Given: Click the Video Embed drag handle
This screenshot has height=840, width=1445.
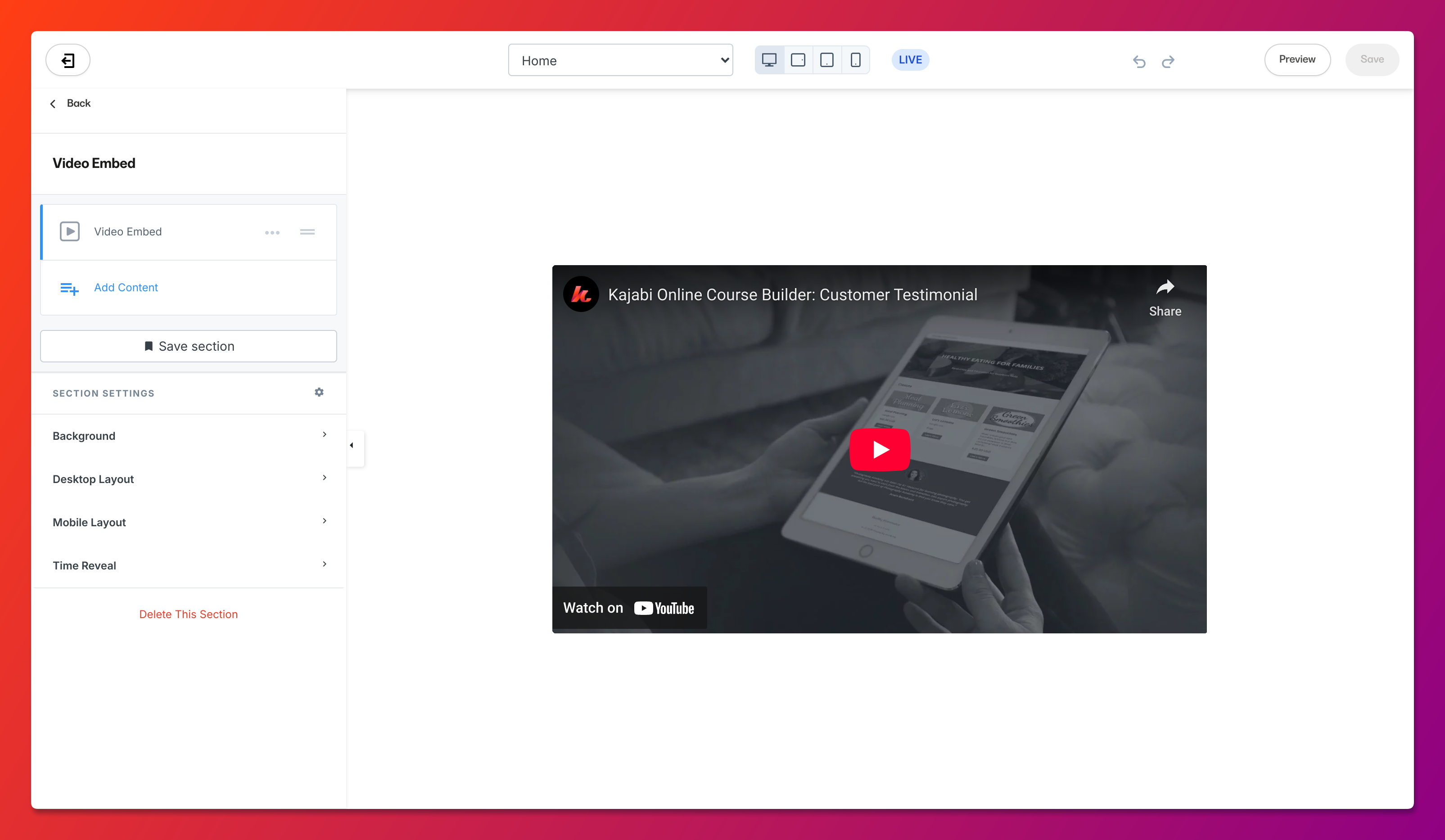Looking at the screenshot, I should tap(307, 232).
